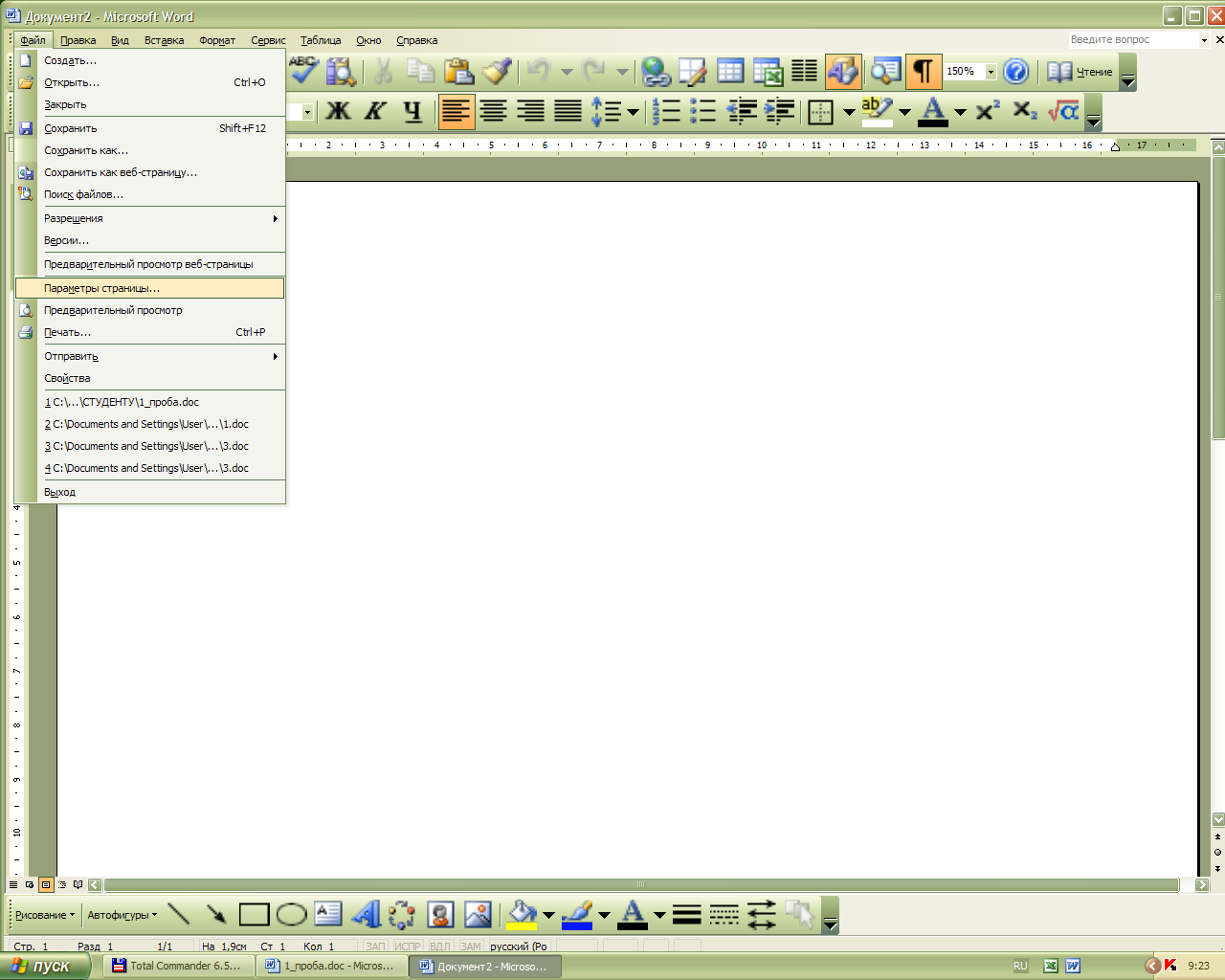Screen dimensions: 1225x980
Task: Insert WordArt from the drawing toolbar
Action: coord(366,914)
